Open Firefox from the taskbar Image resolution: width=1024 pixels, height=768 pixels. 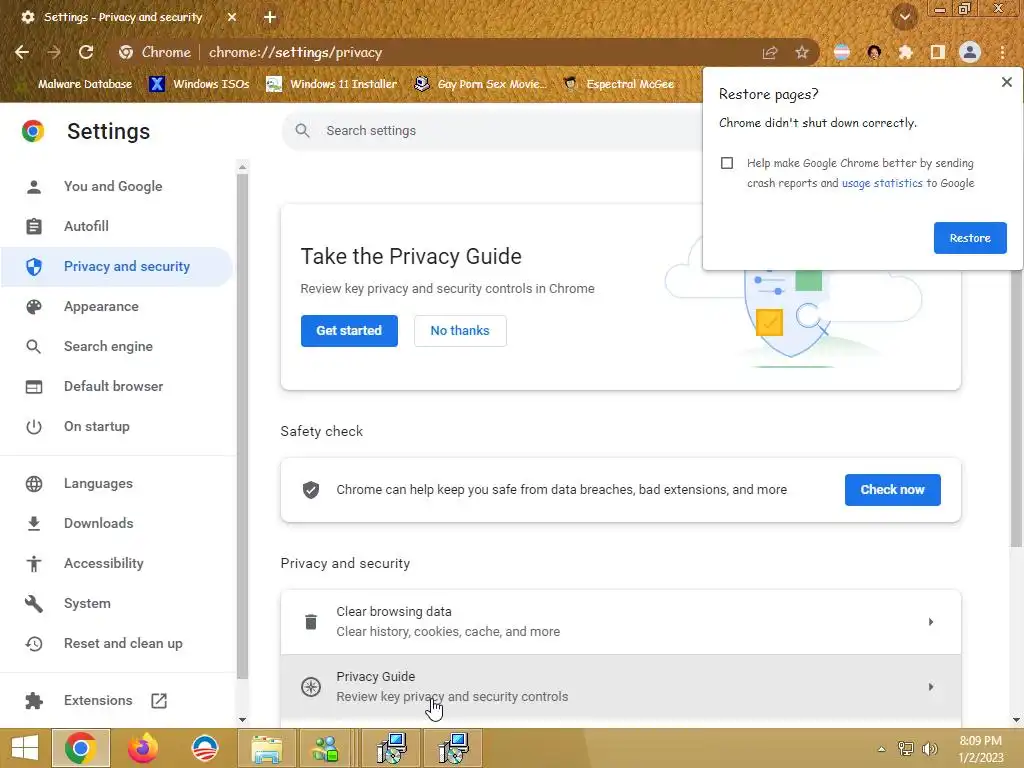142,748
